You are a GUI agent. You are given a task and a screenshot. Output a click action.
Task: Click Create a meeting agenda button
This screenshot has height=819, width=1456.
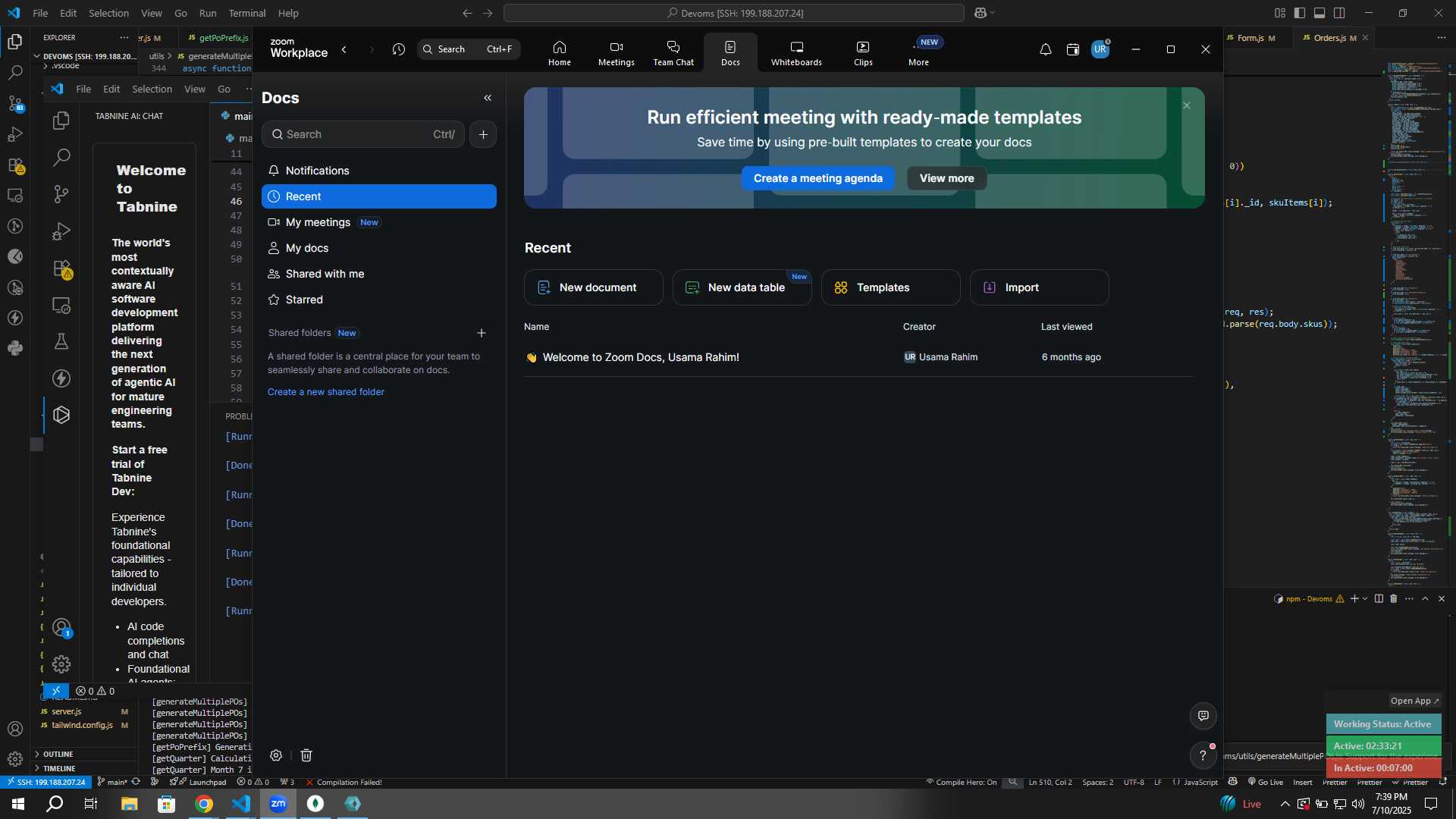[817, 178]
